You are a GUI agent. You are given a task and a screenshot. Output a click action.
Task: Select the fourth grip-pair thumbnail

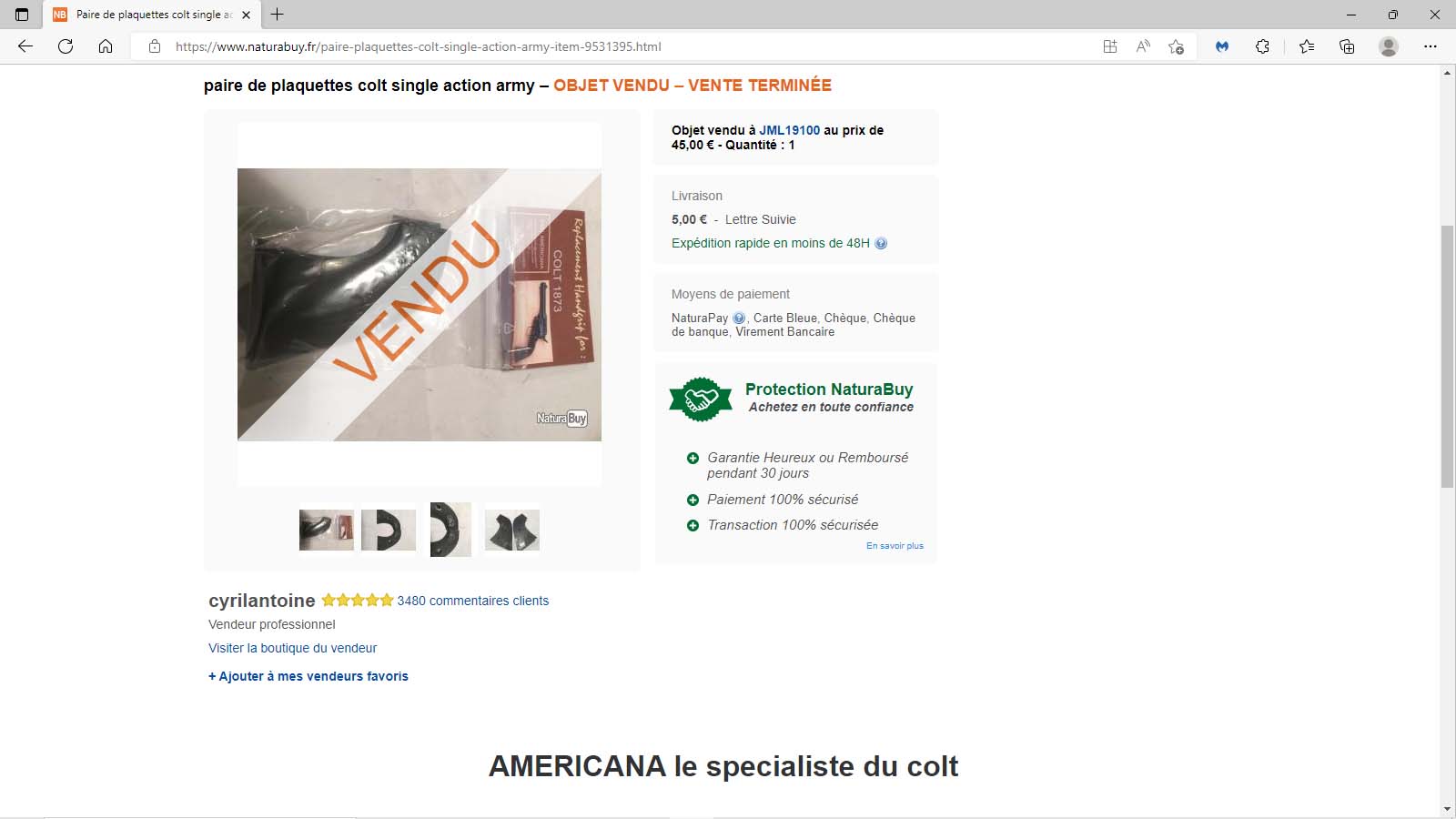click(512, 530)
